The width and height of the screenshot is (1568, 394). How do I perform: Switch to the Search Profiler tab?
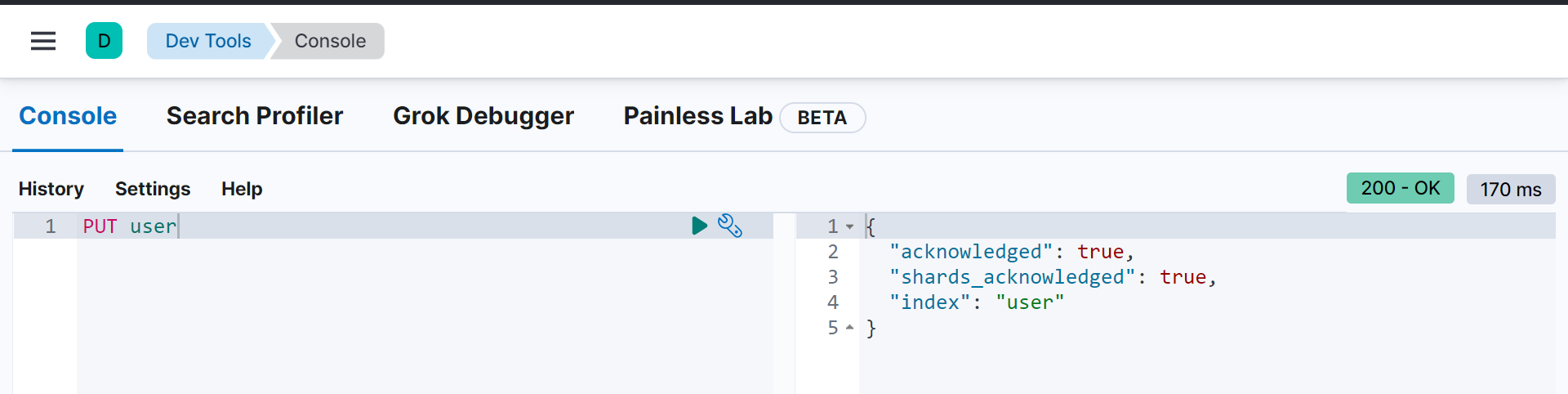point(254,116)
